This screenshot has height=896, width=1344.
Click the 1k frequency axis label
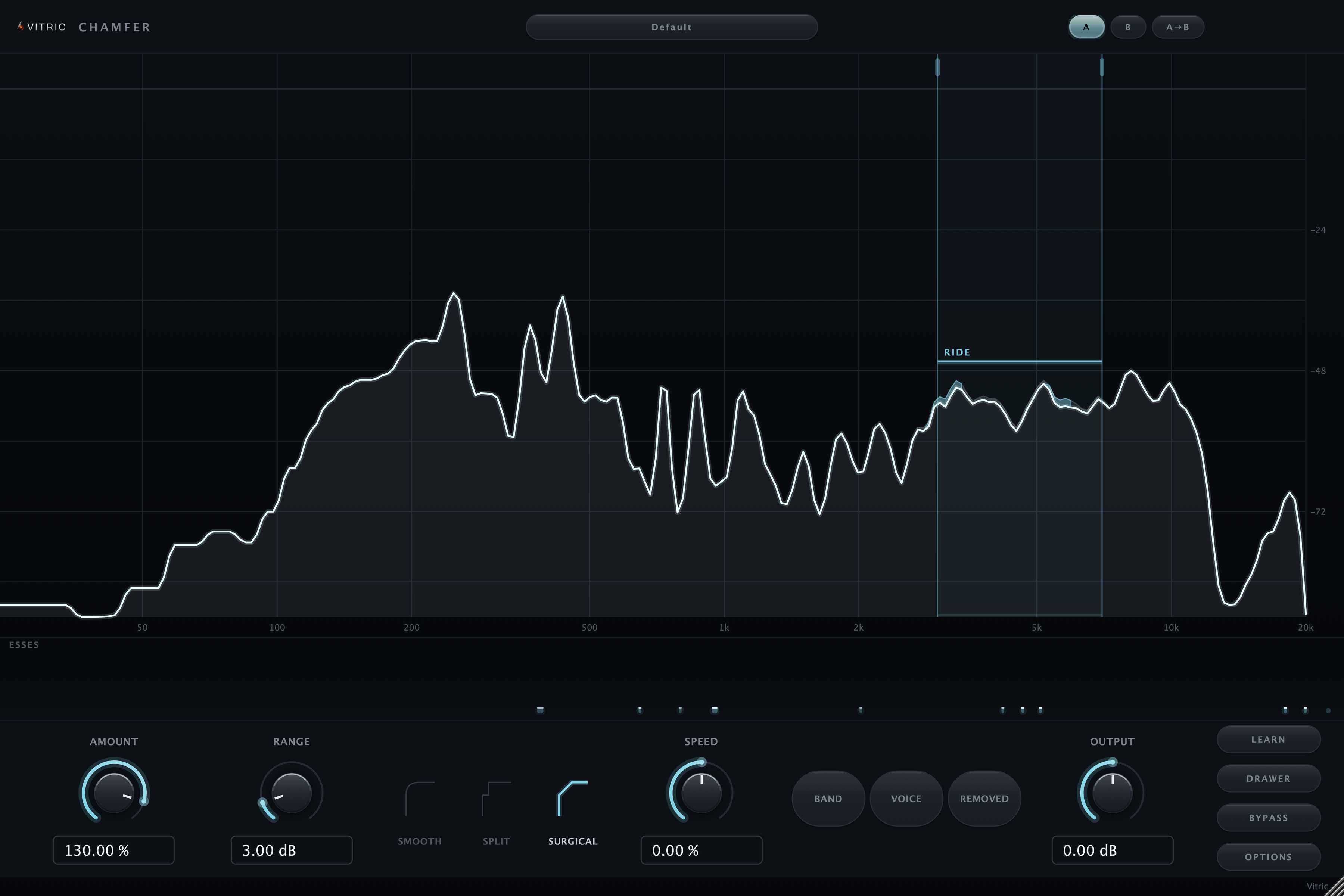tap(724, 628)
